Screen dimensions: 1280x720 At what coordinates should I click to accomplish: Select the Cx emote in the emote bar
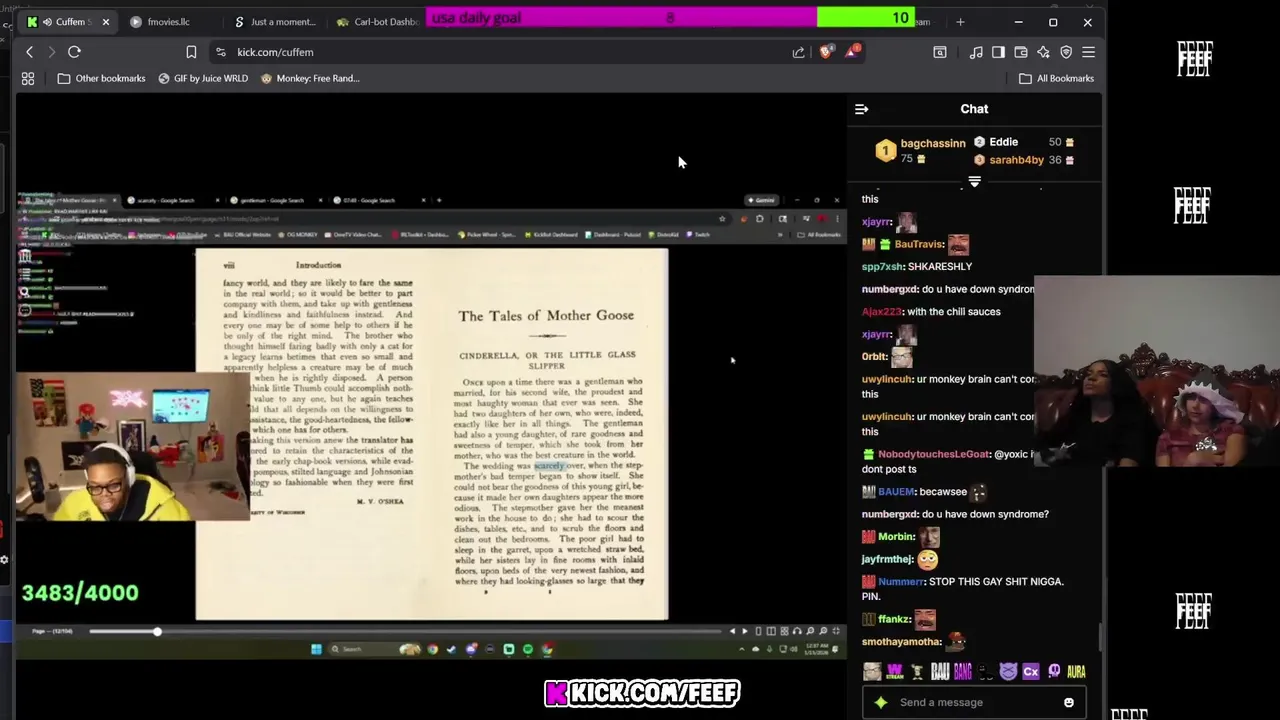pos(1031,672)
